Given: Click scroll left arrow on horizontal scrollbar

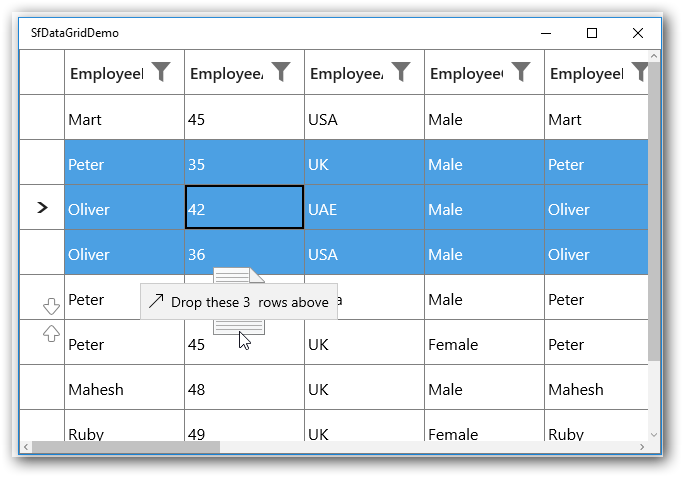Looking at the screenshot, I should point(26,447).
